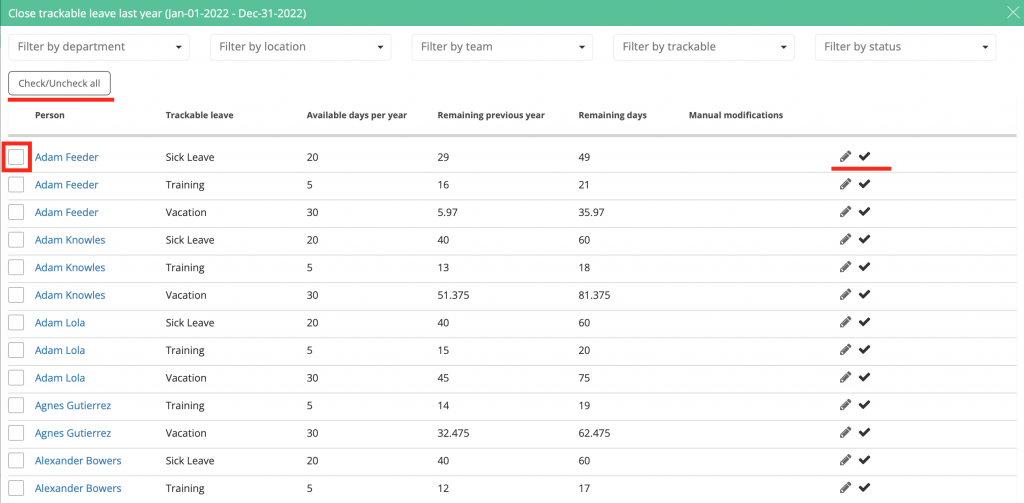The image size is (1024, 503).
Task: Tick the checkbox for Adam Feeder Sick Leave
Action: (16, 157)
